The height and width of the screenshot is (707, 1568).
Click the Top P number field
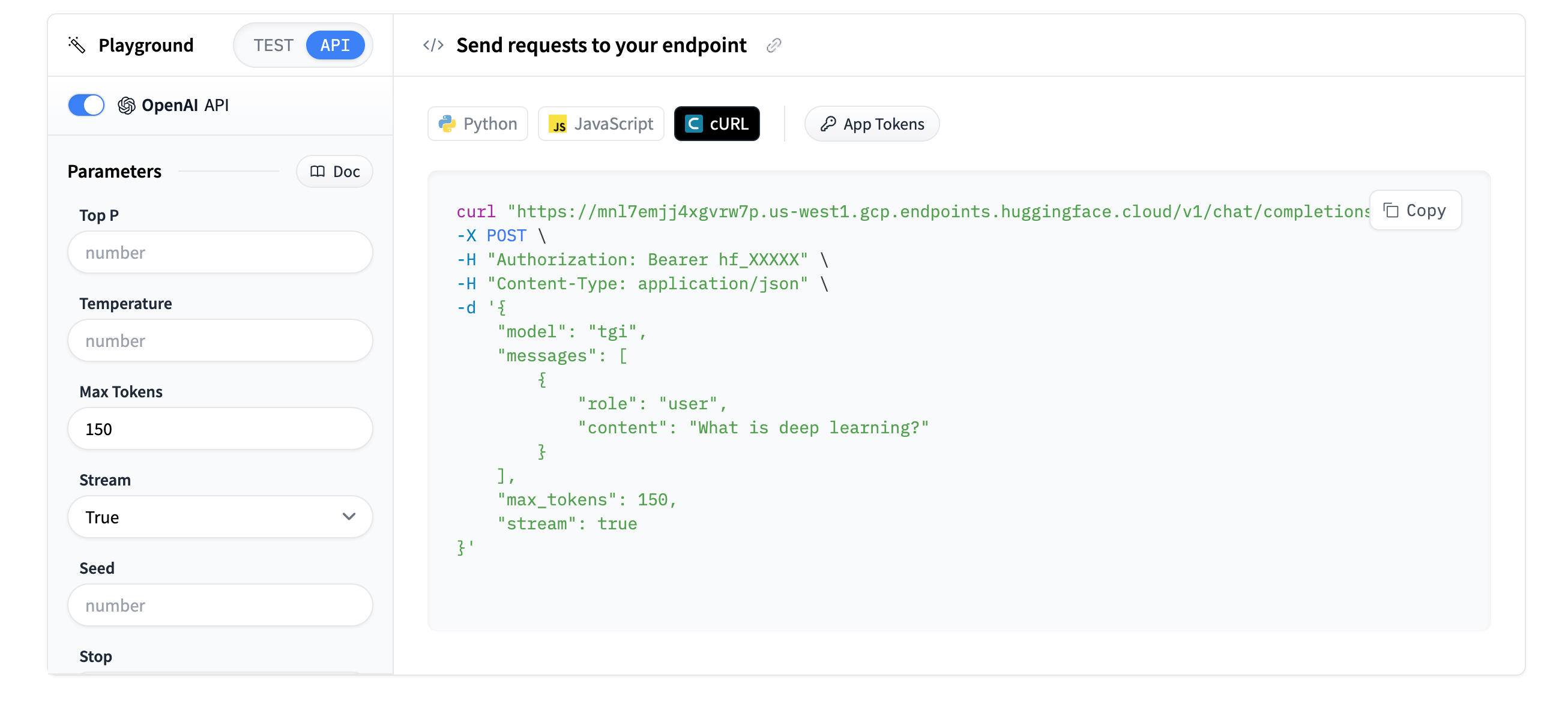tap(220, 253)
